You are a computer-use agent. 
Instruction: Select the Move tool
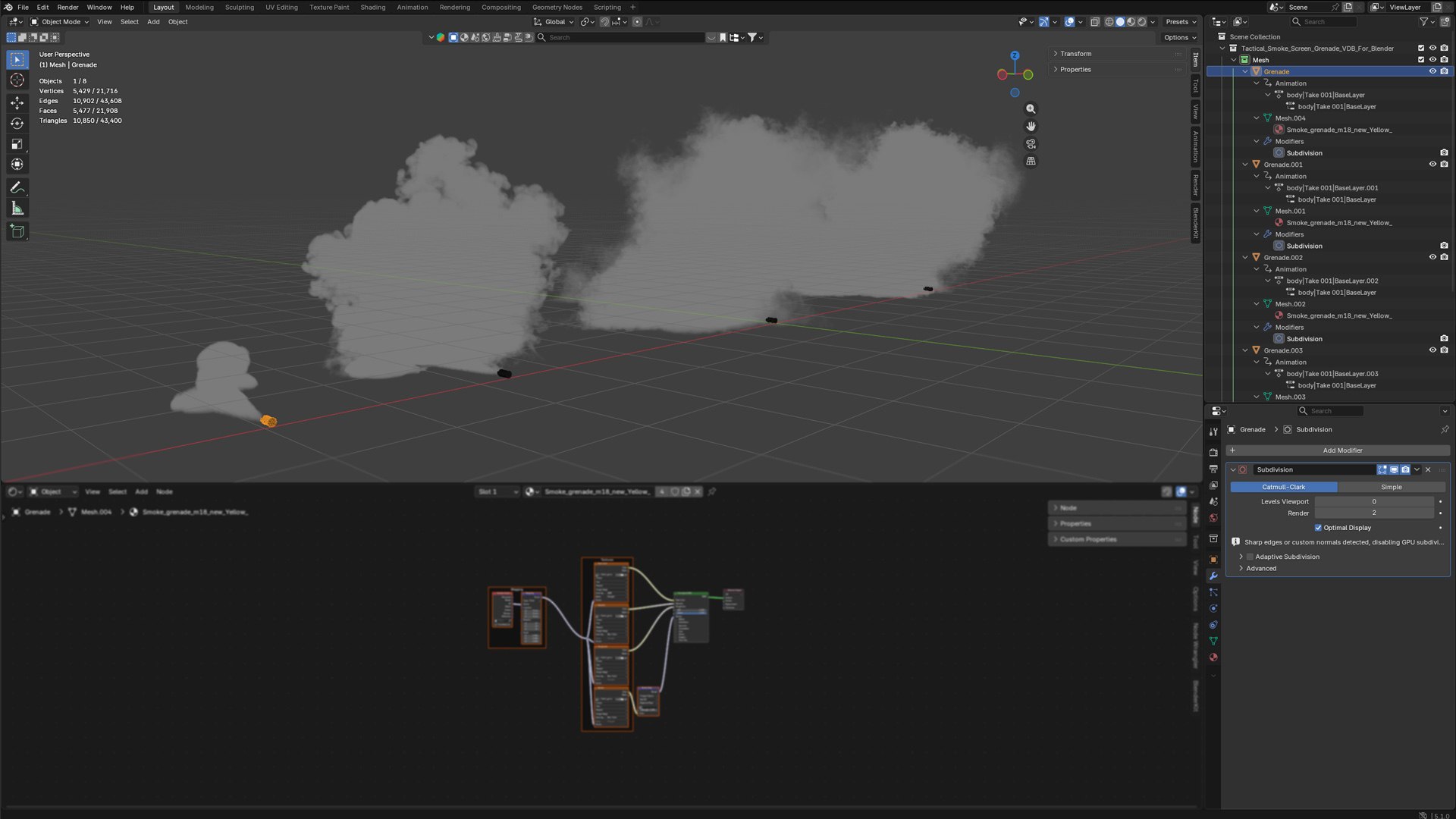(17, 102)
